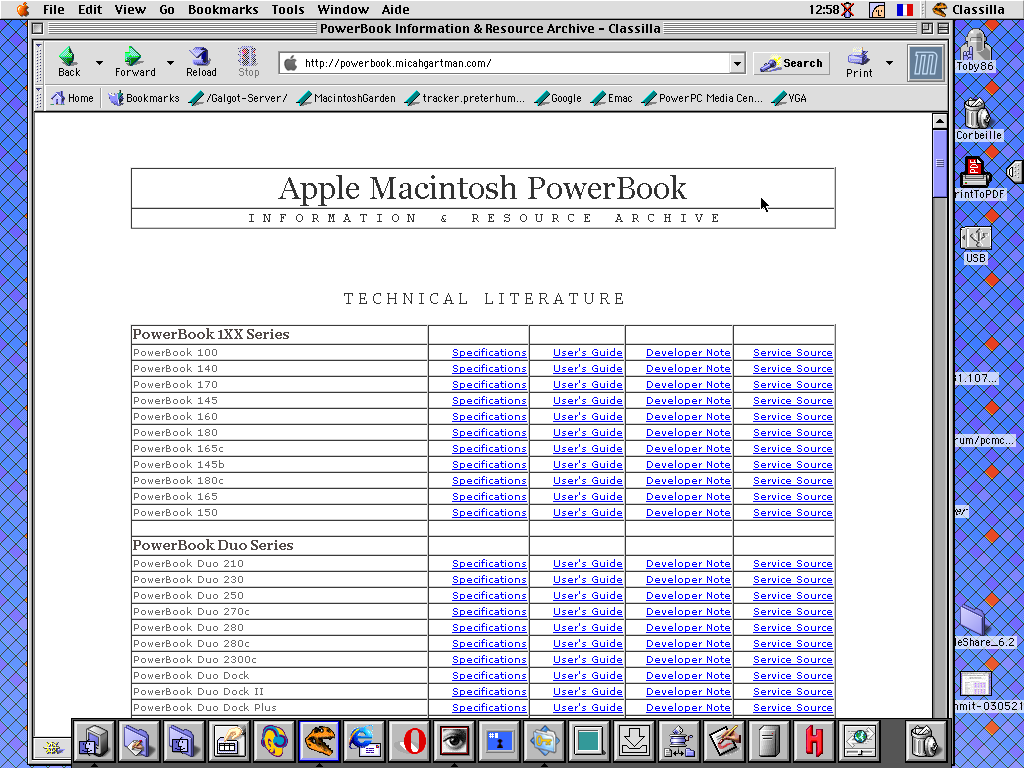Click the menu bar clock

[824, 9]
